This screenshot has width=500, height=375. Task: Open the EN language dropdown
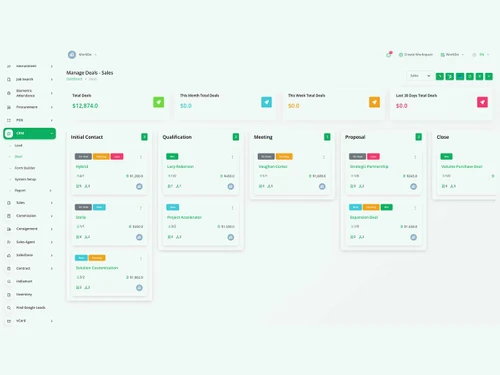(481, 55)
